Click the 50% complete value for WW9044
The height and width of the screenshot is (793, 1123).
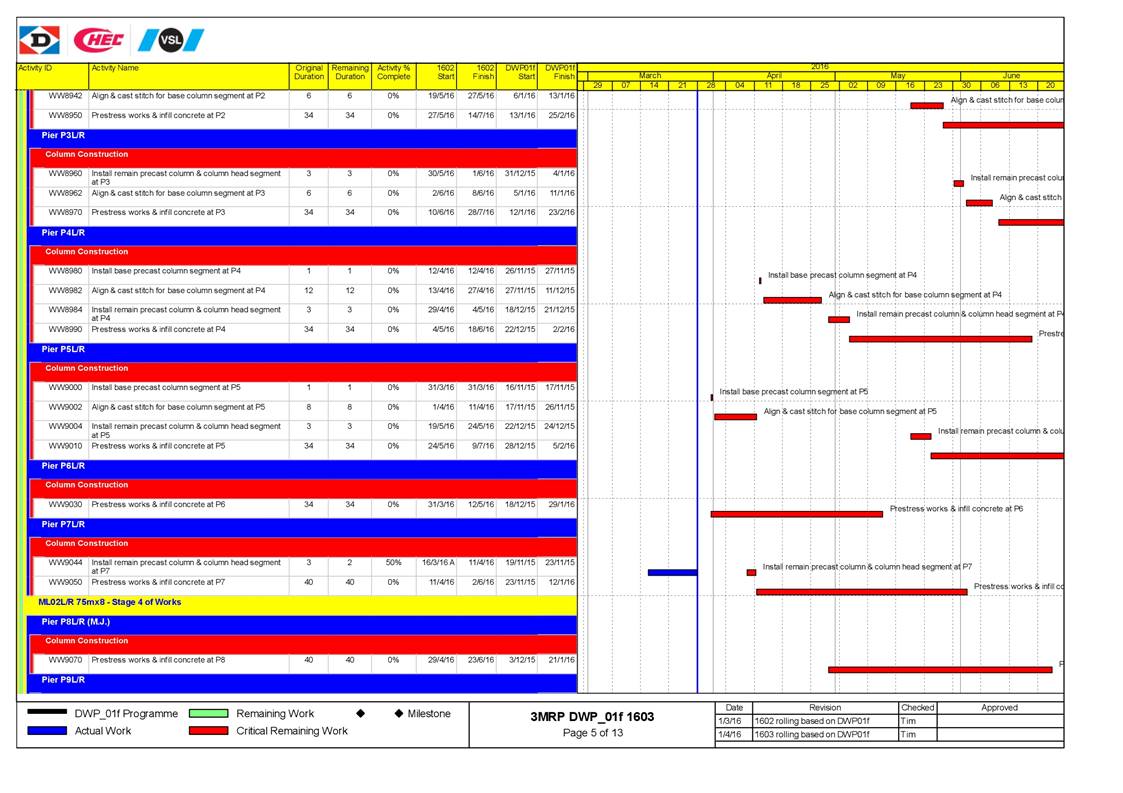click(394, 563)
